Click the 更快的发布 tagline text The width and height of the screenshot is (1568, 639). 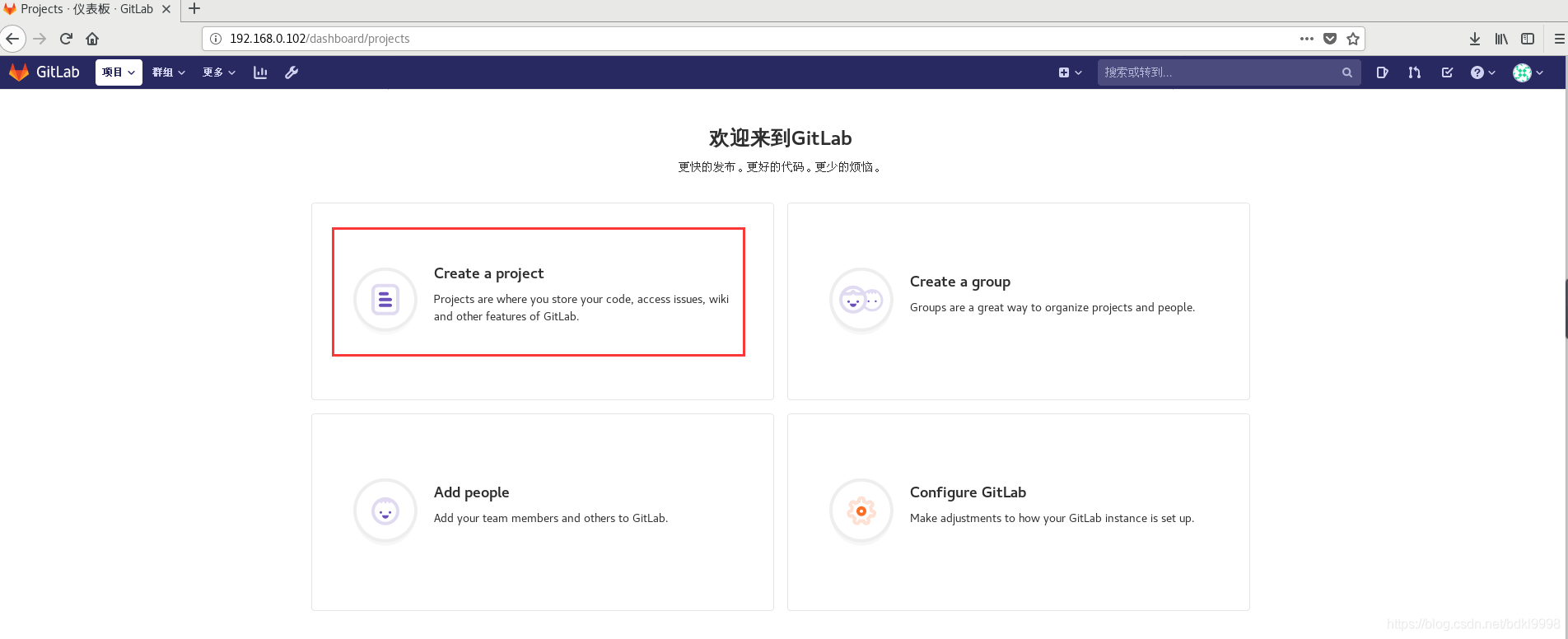tap(780, 167)
